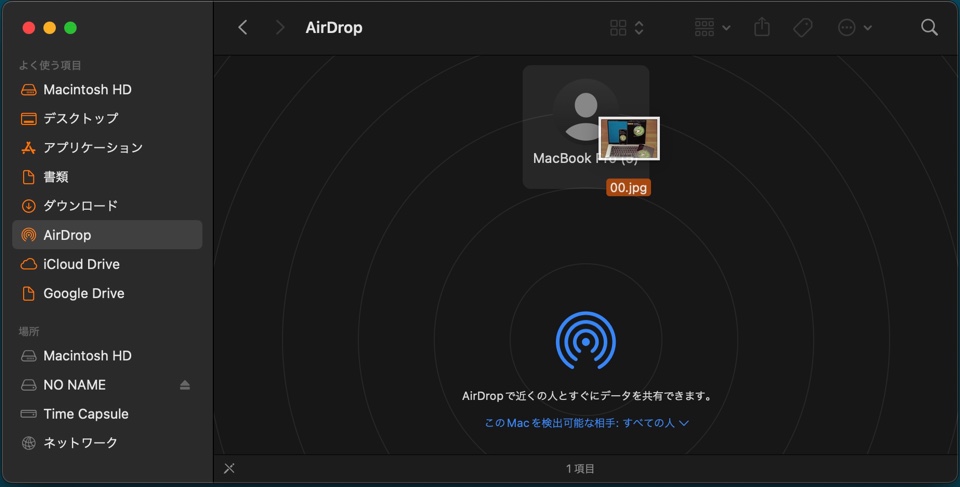Open ダウンロード in the sidebar
This screenshot has width=960, height=487.
pos(107,206)
